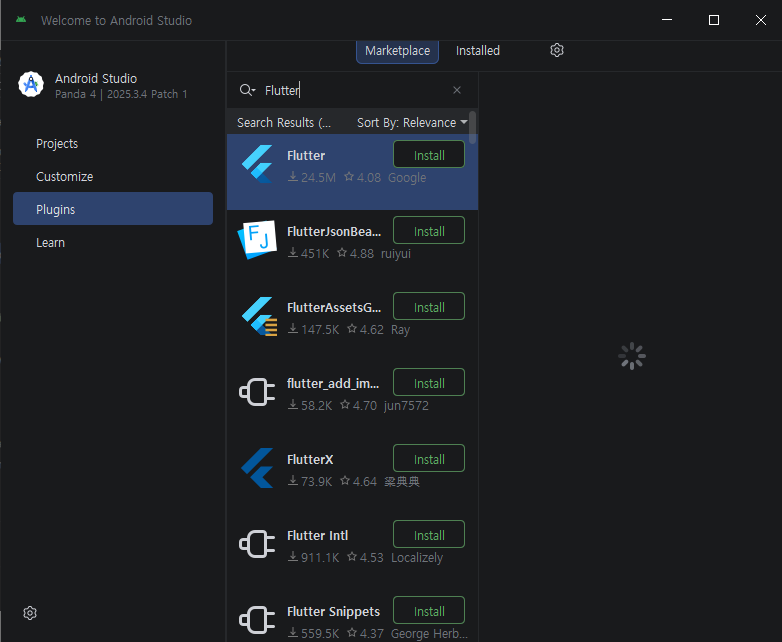782x642 pixels.
Task: Click the Android Studio logo avatar
Action: pyautogui.click(x=31, y=84)
